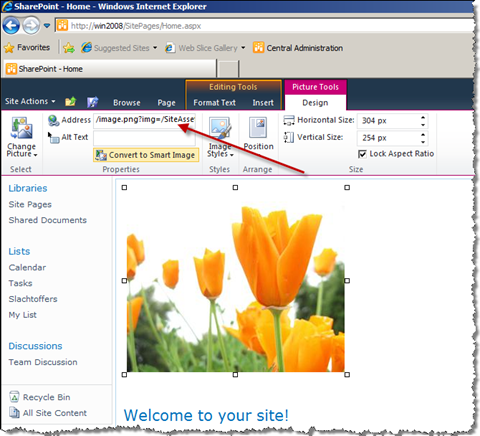Click the Address globe icon

(x=53, y=120)
